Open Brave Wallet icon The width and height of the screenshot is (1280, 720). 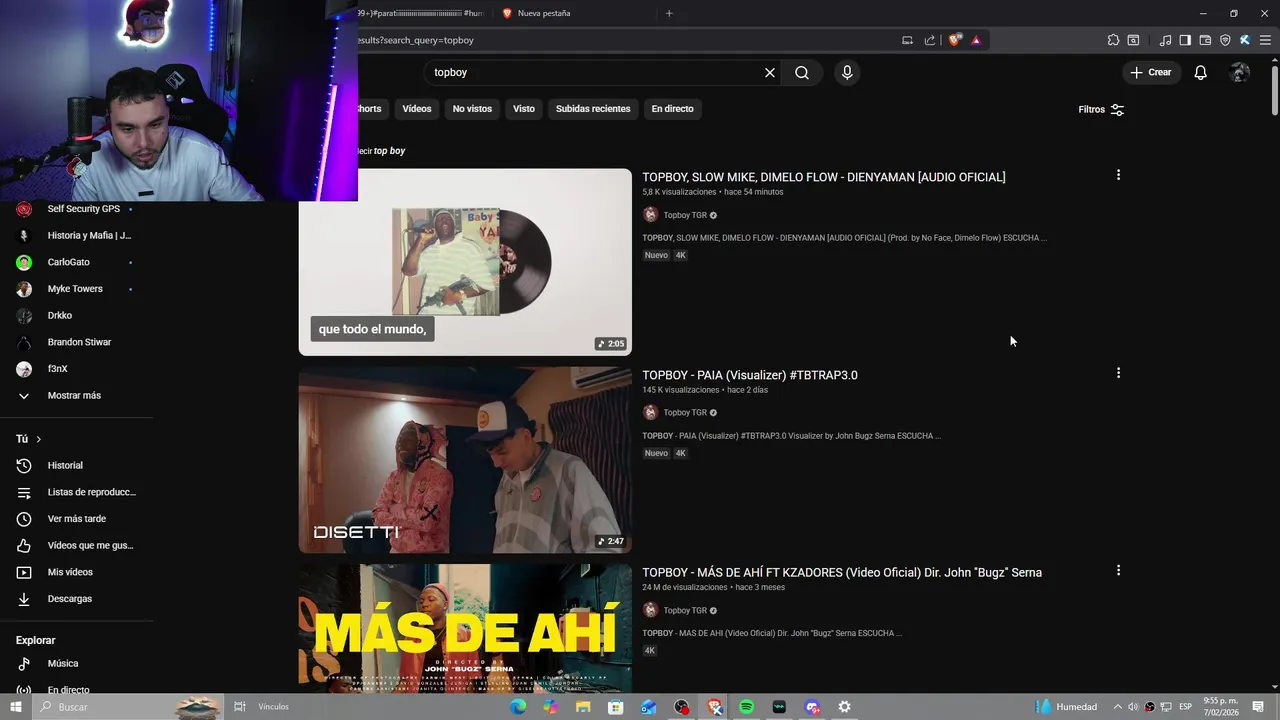(1205, 40)
